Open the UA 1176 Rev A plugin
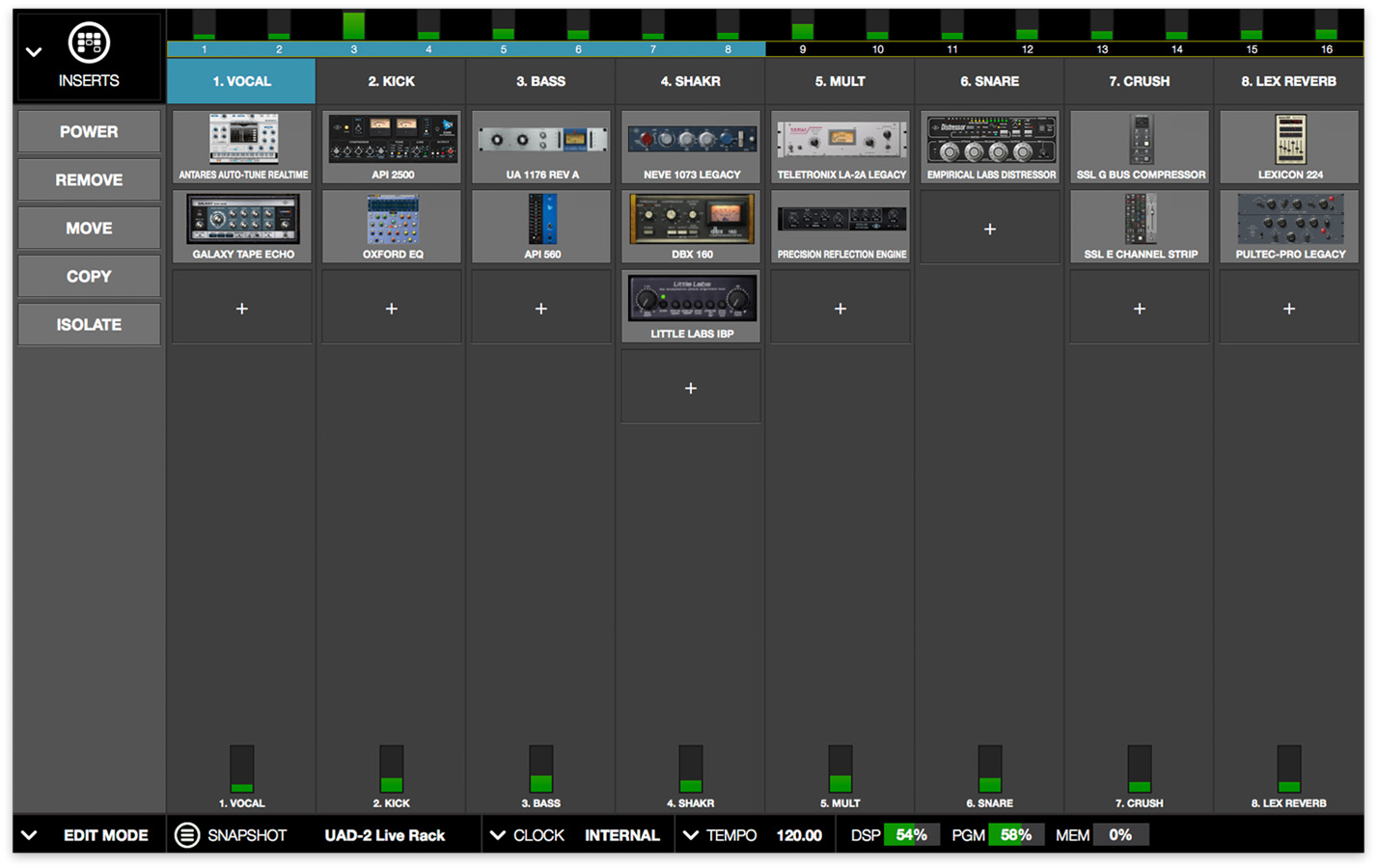This screenshot has height=868, width=1377. click(x=541, y=147)
